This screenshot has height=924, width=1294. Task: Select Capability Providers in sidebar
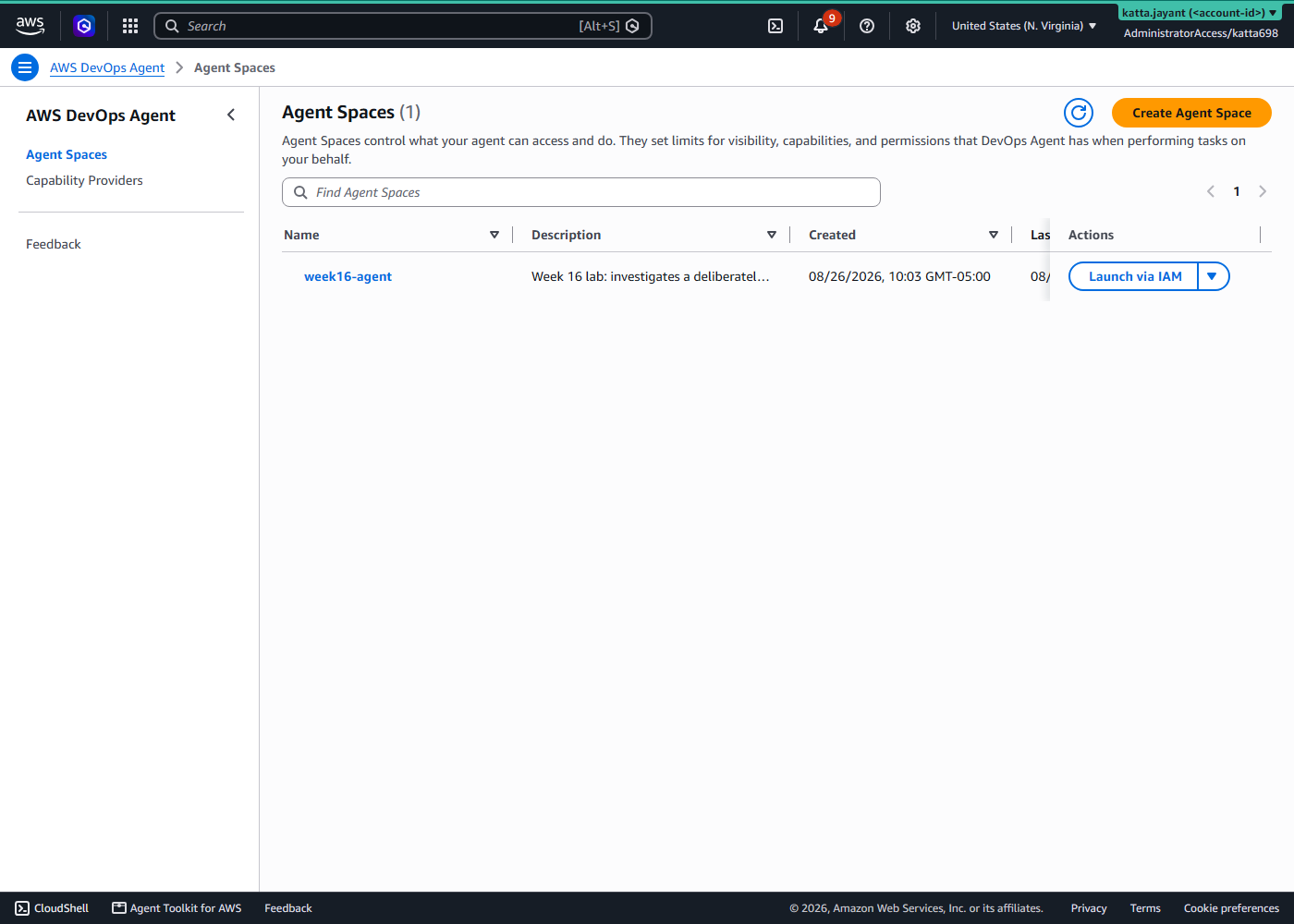84,180
